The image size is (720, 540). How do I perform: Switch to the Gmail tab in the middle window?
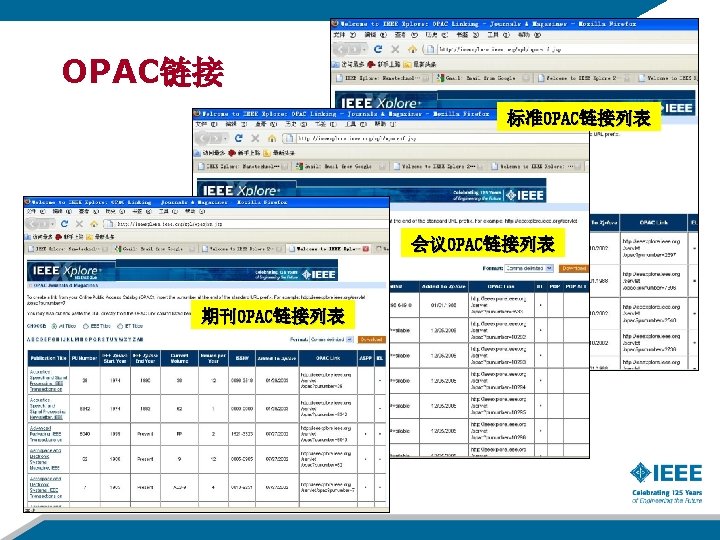click(340, 166)
